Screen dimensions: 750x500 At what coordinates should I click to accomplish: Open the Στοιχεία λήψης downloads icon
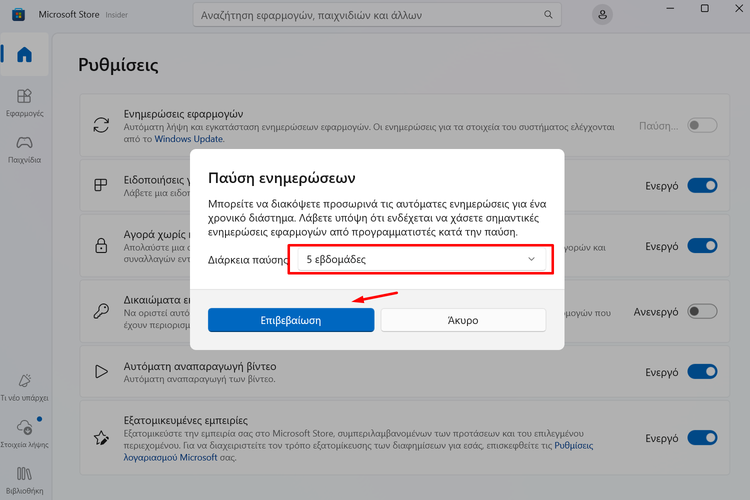tap(24, 427)
